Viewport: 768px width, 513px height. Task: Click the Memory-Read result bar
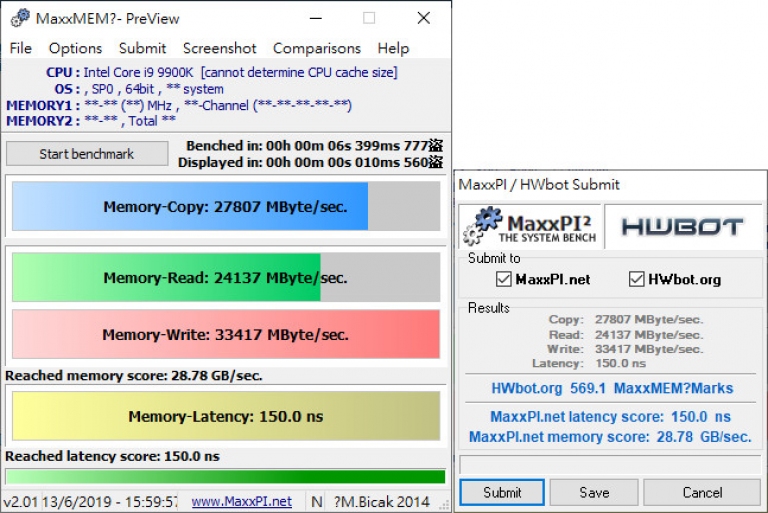click(226, 277)
